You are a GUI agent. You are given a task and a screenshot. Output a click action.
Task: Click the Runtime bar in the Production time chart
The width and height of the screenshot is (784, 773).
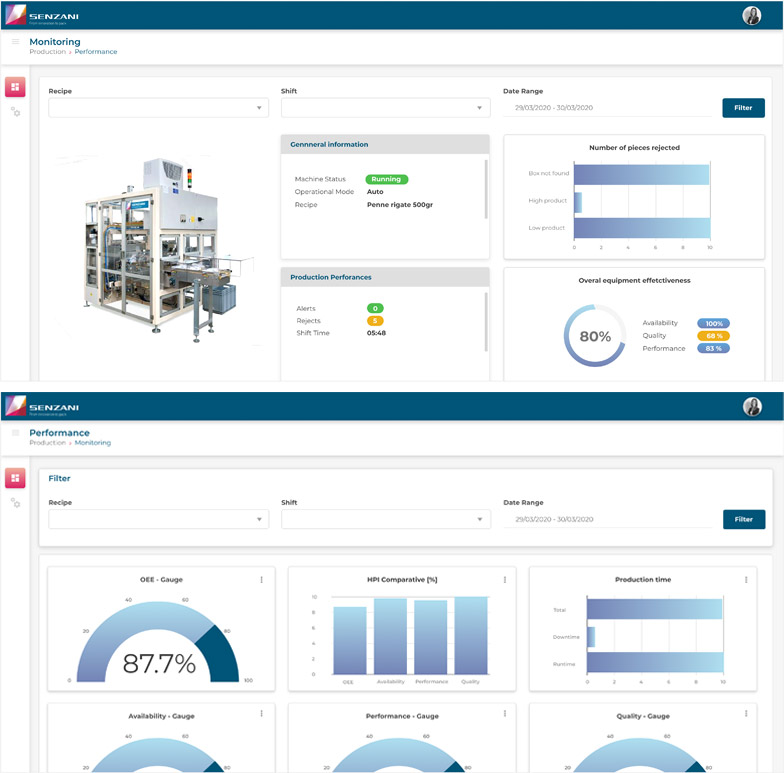[656, 662]
